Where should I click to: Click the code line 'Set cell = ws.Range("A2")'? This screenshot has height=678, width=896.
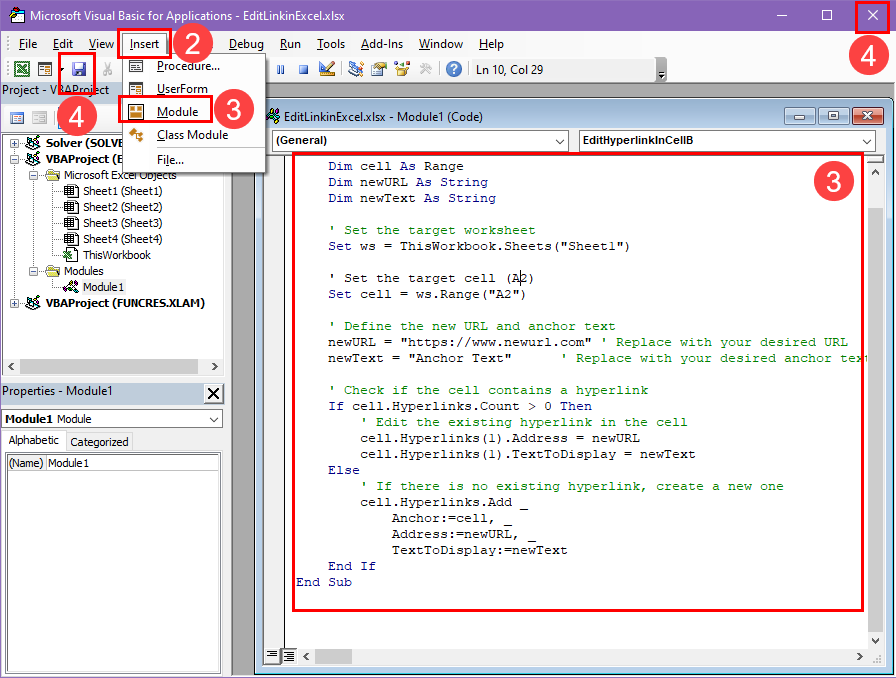[426, 294]
